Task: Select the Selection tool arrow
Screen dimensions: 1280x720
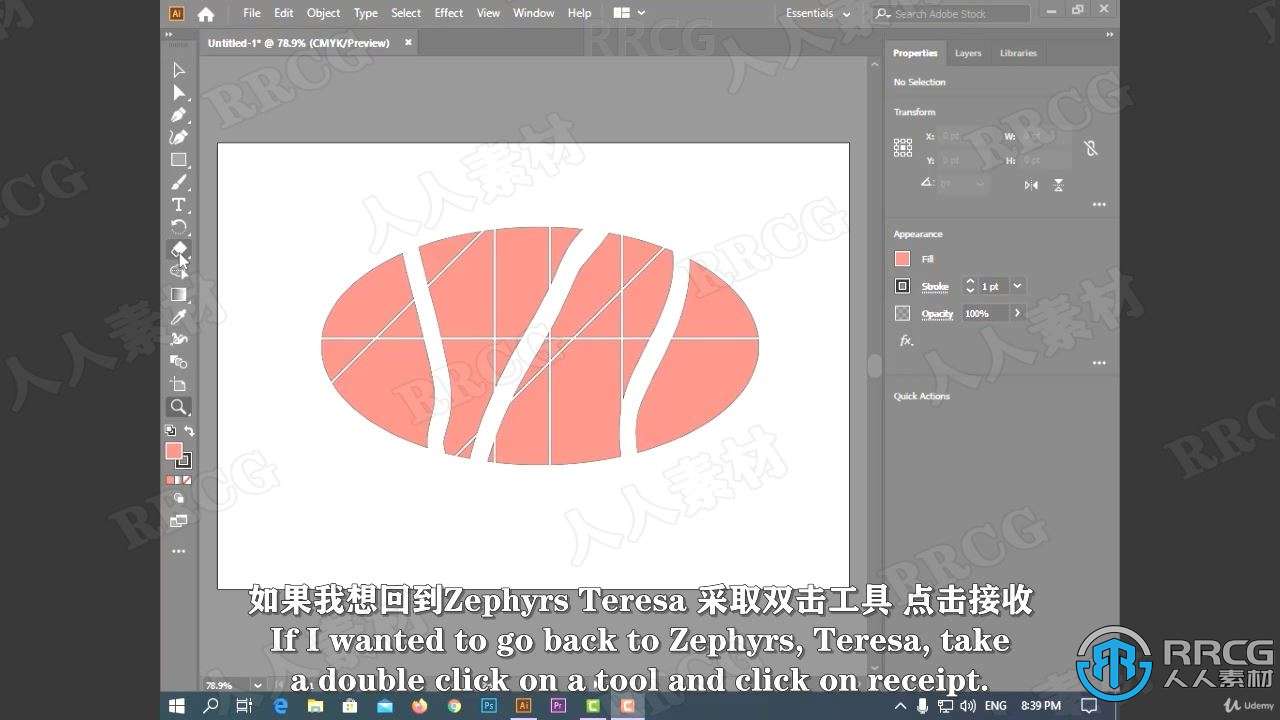Action: click(178, 70)
